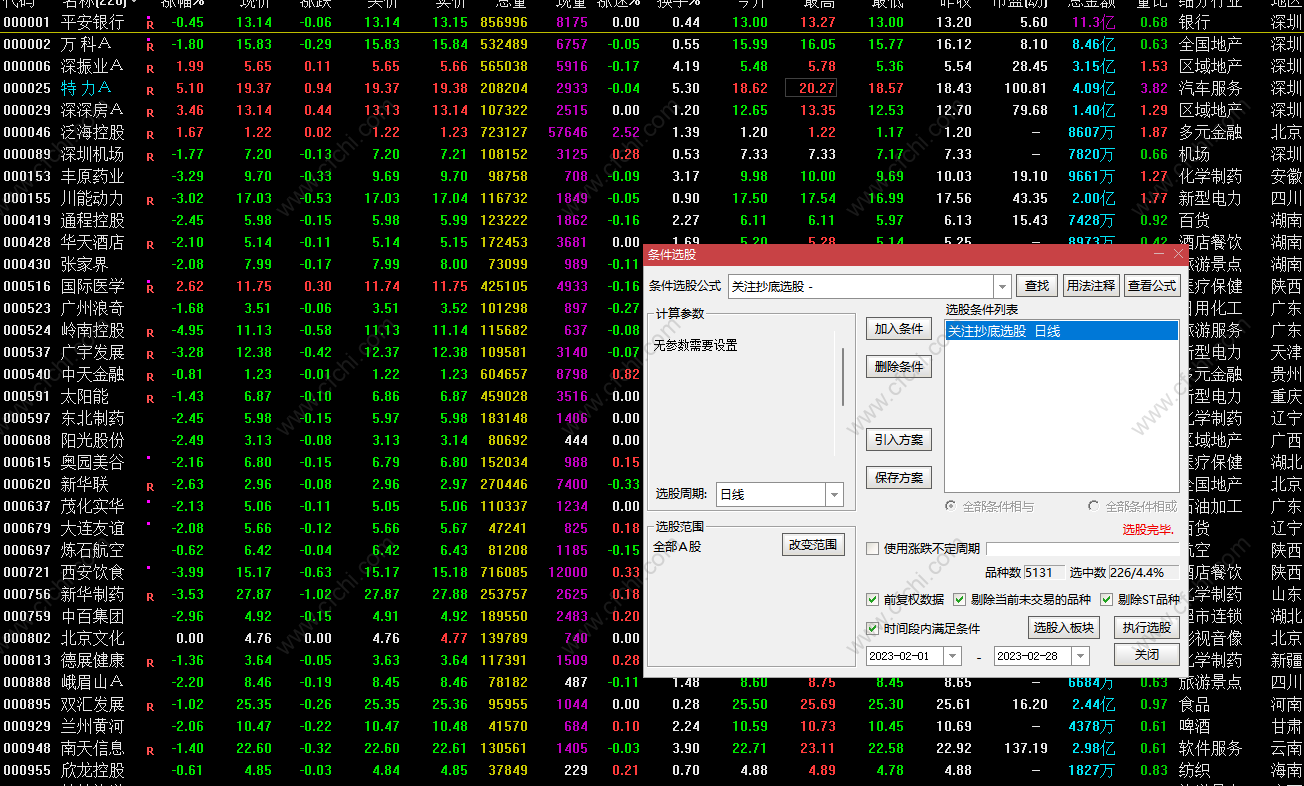Click 关闭 to close the dialog

point(1146,655)
